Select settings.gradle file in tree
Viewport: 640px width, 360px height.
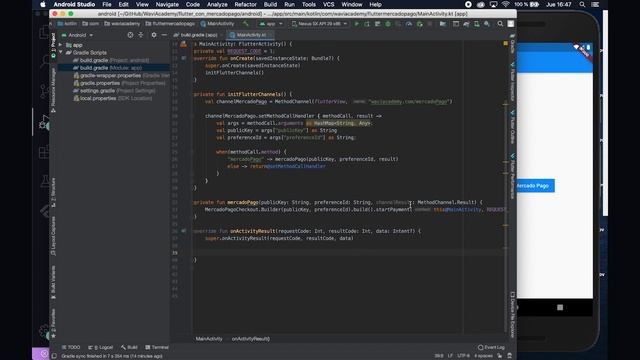coord(114,91)
